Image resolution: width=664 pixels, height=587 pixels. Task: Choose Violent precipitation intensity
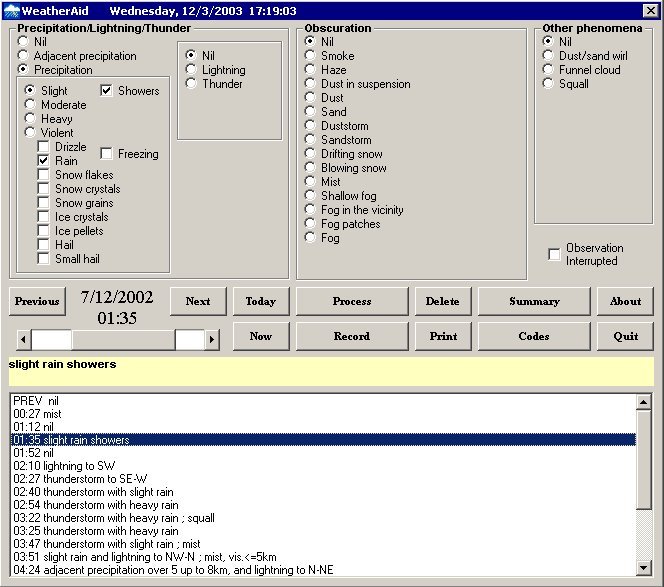[x=30, y=133]
